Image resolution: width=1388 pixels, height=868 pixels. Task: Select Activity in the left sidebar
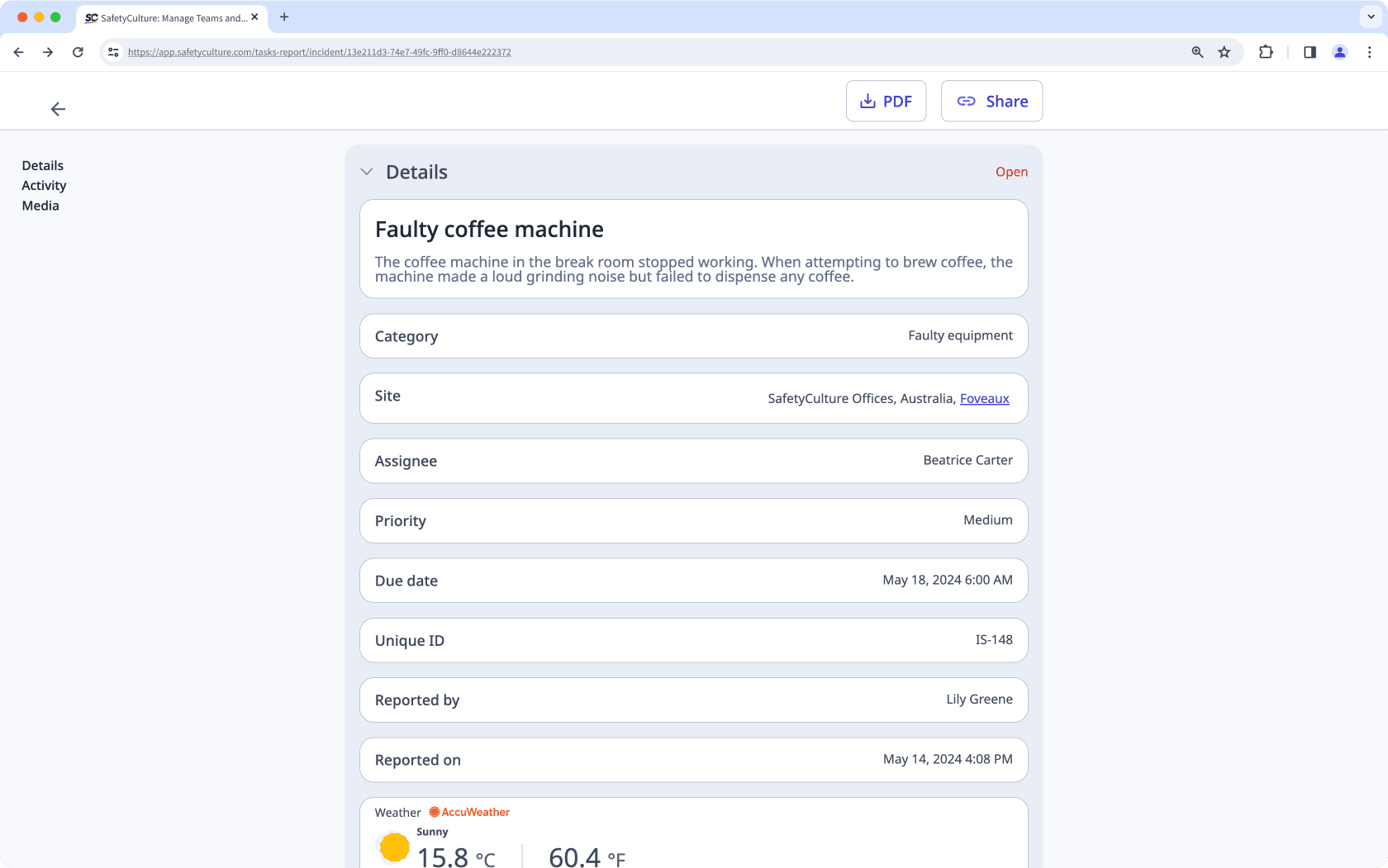pyautogui.click(x=44, y=185)
